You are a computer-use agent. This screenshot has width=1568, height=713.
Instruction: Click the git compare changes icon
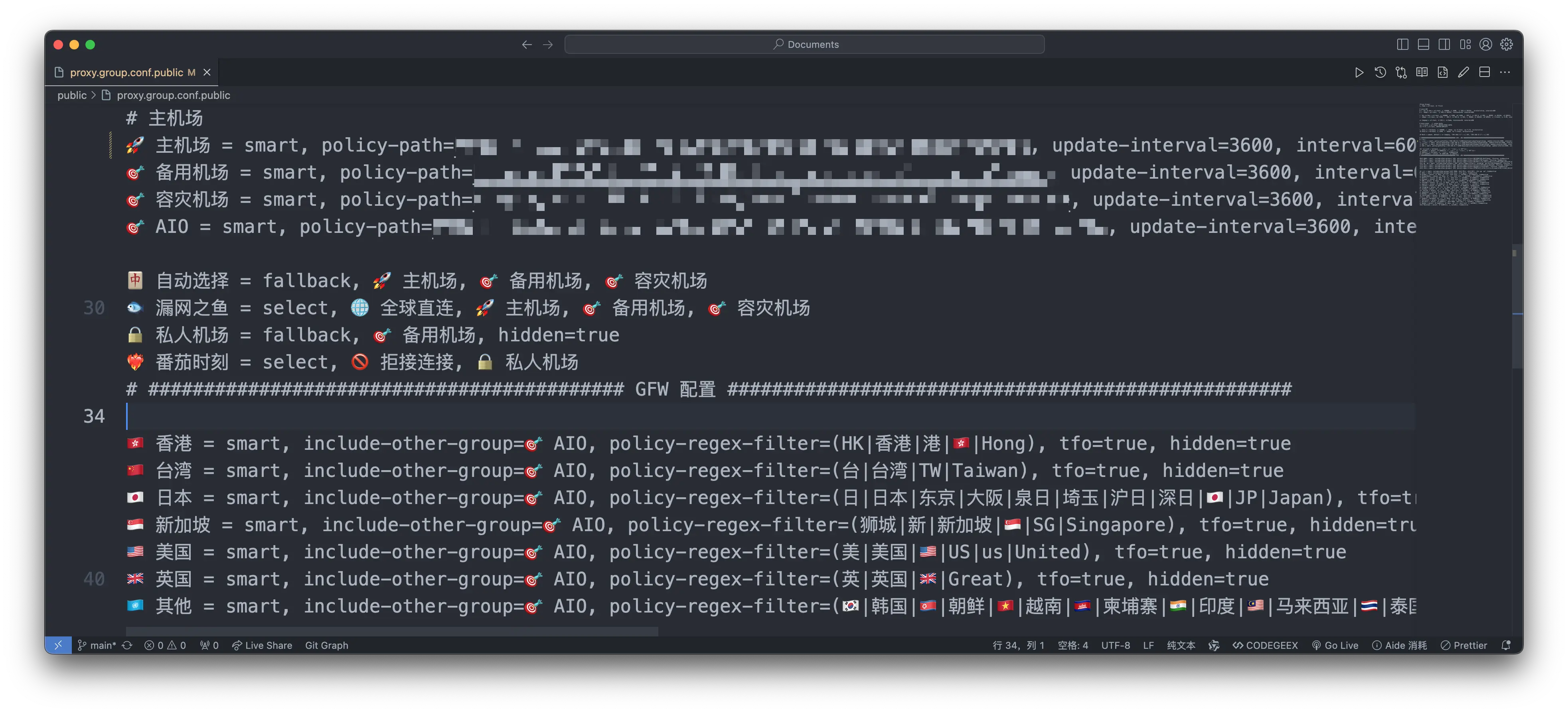coord(1400,73)
